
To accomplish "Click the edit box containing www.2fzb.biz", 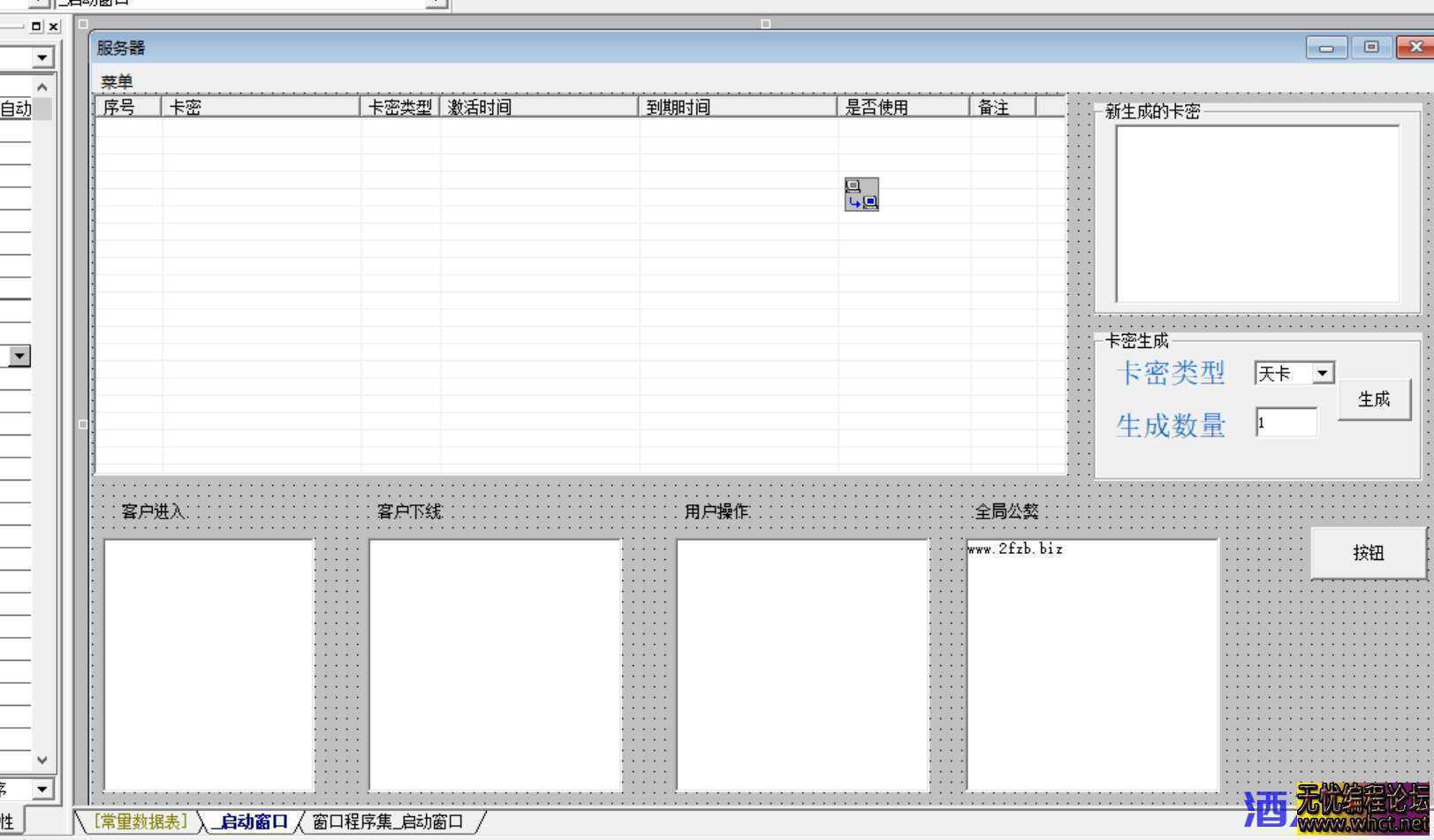I will point(1092,664).
